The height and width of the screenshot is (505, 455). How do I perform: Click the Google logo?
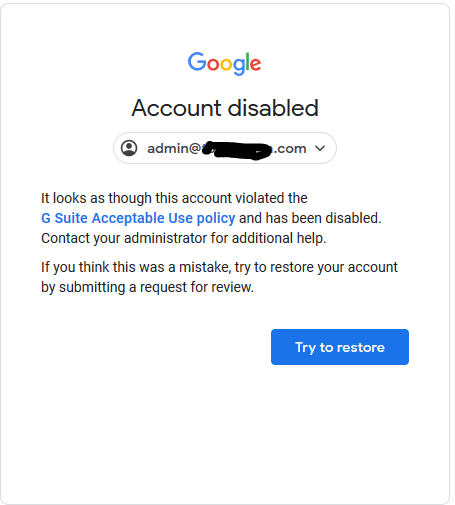[224, 63]
